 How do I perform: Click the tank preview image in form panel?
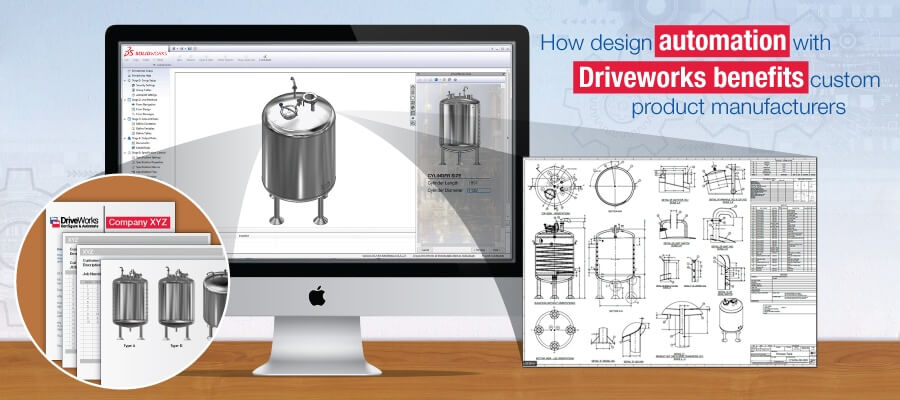coord(459,125)
